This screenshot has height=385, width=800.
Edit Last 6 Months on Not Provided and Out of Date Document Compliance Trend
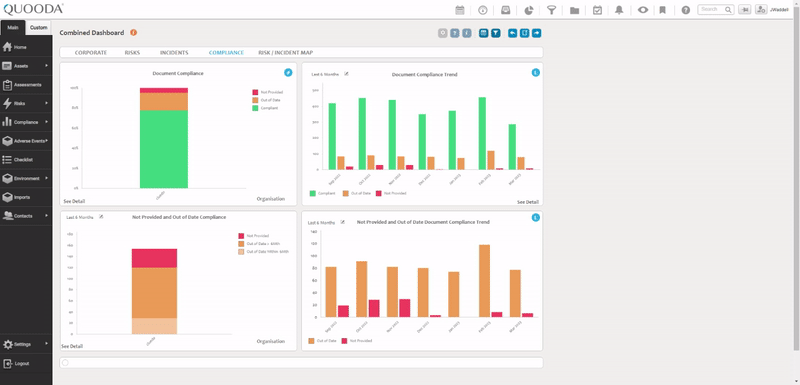(343, 222)
